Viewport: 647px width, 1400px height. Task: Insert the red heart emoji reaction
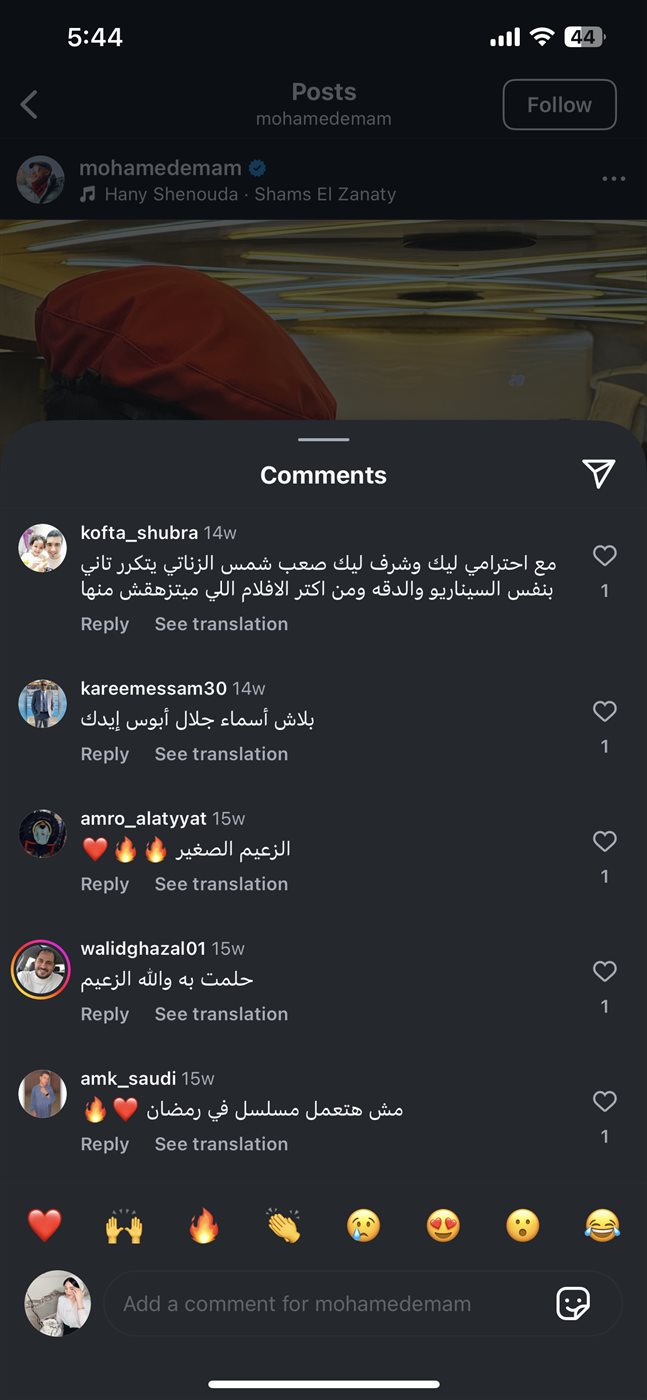(44, 1225)
